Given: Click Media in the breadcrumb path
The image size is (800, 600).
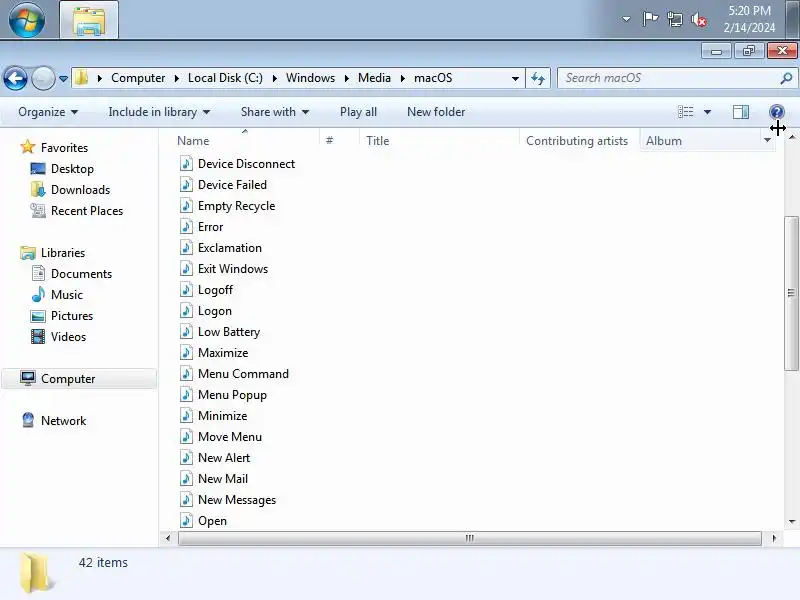Looking at the screenshot, I should point(374,78).
